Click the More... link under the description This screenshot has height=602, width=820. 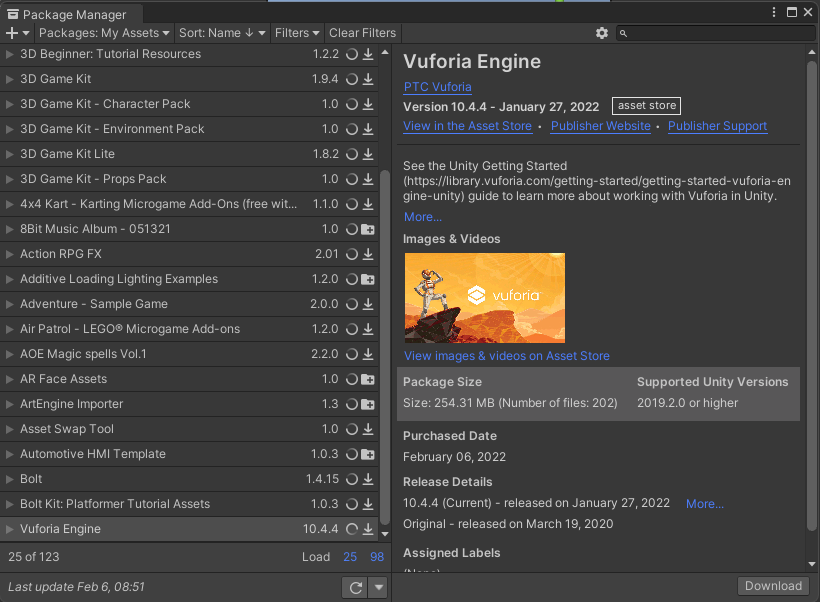tap(423, 217)
